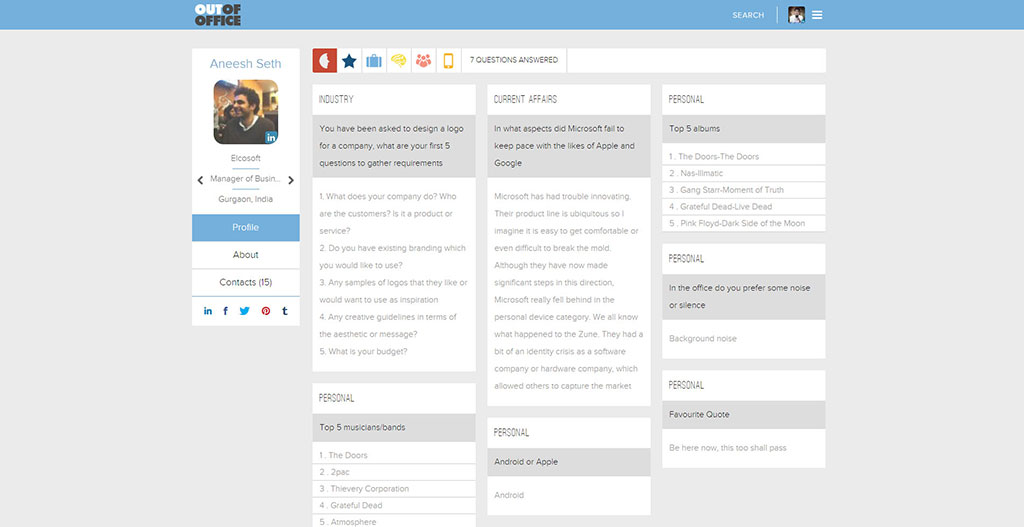Click the logo design question in Industry card
This screenshot has width=1024, height=527.
(x=394, y=146)
